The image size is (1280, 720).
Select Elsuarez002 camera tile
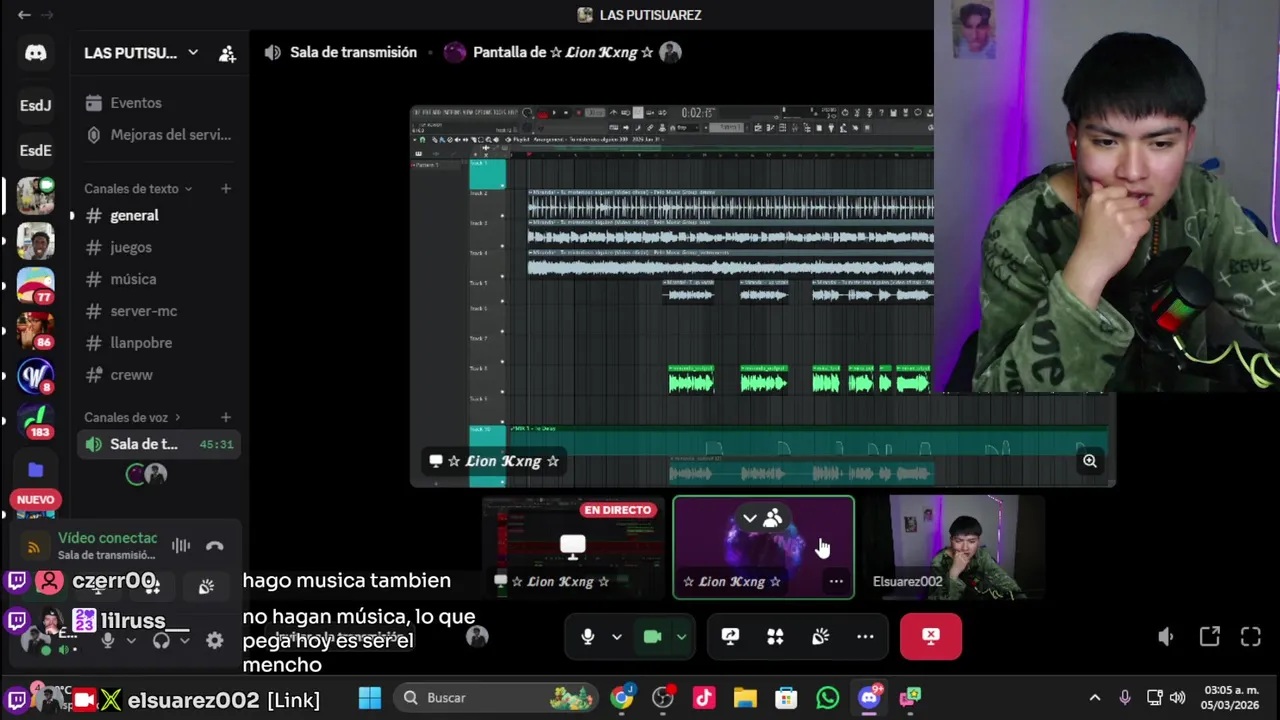[x=954, y=547]
